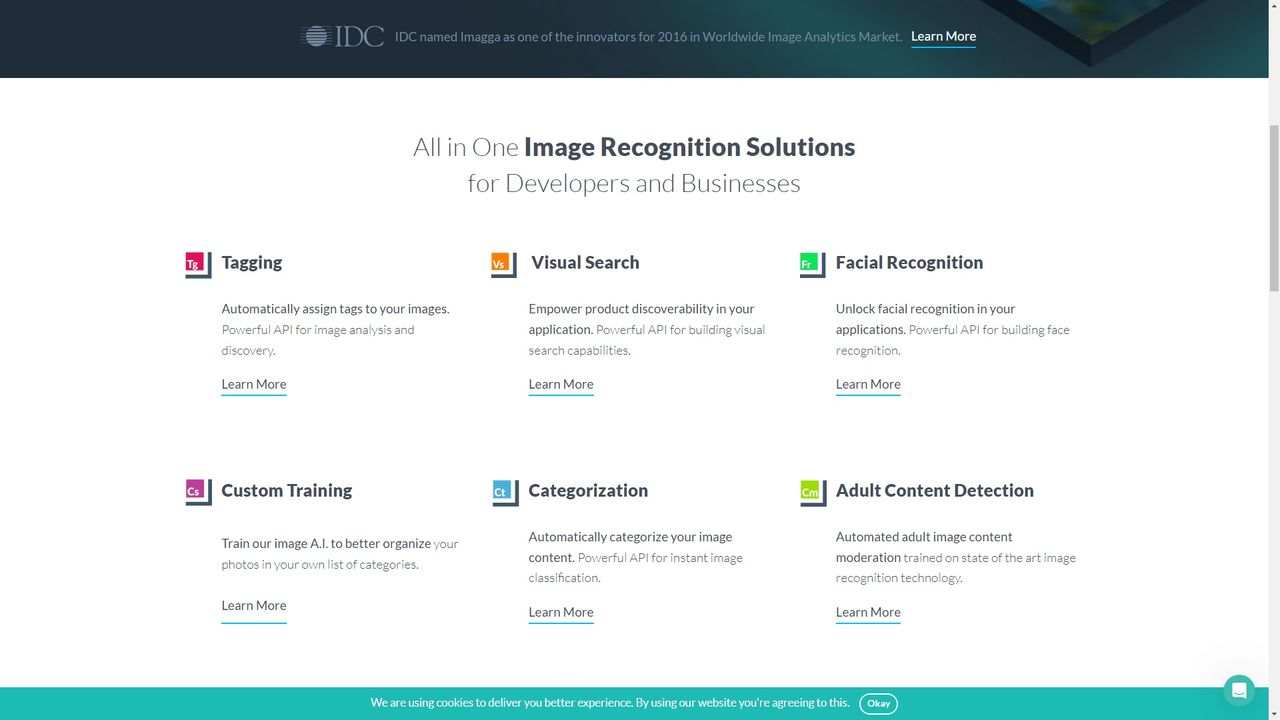Click the Facial Recognition 'Fr' icon
This screenshot has width=1280, height=720.
tap(812, 264)
